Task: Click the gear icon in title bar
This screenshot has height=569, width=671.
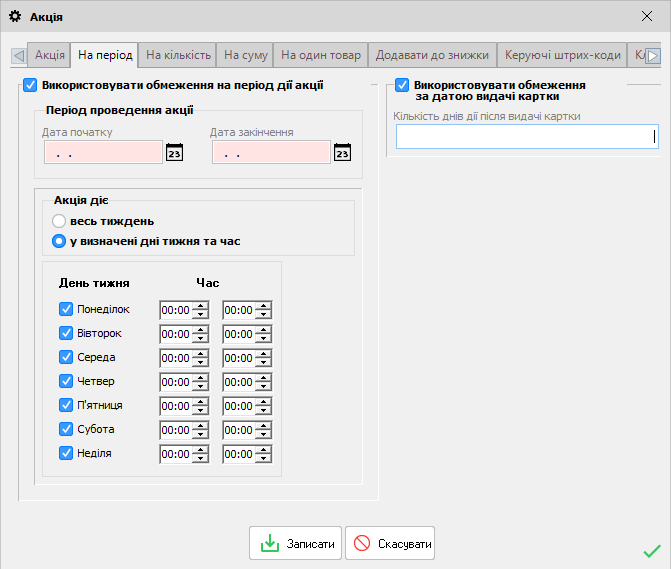Action: pos(15,15)
